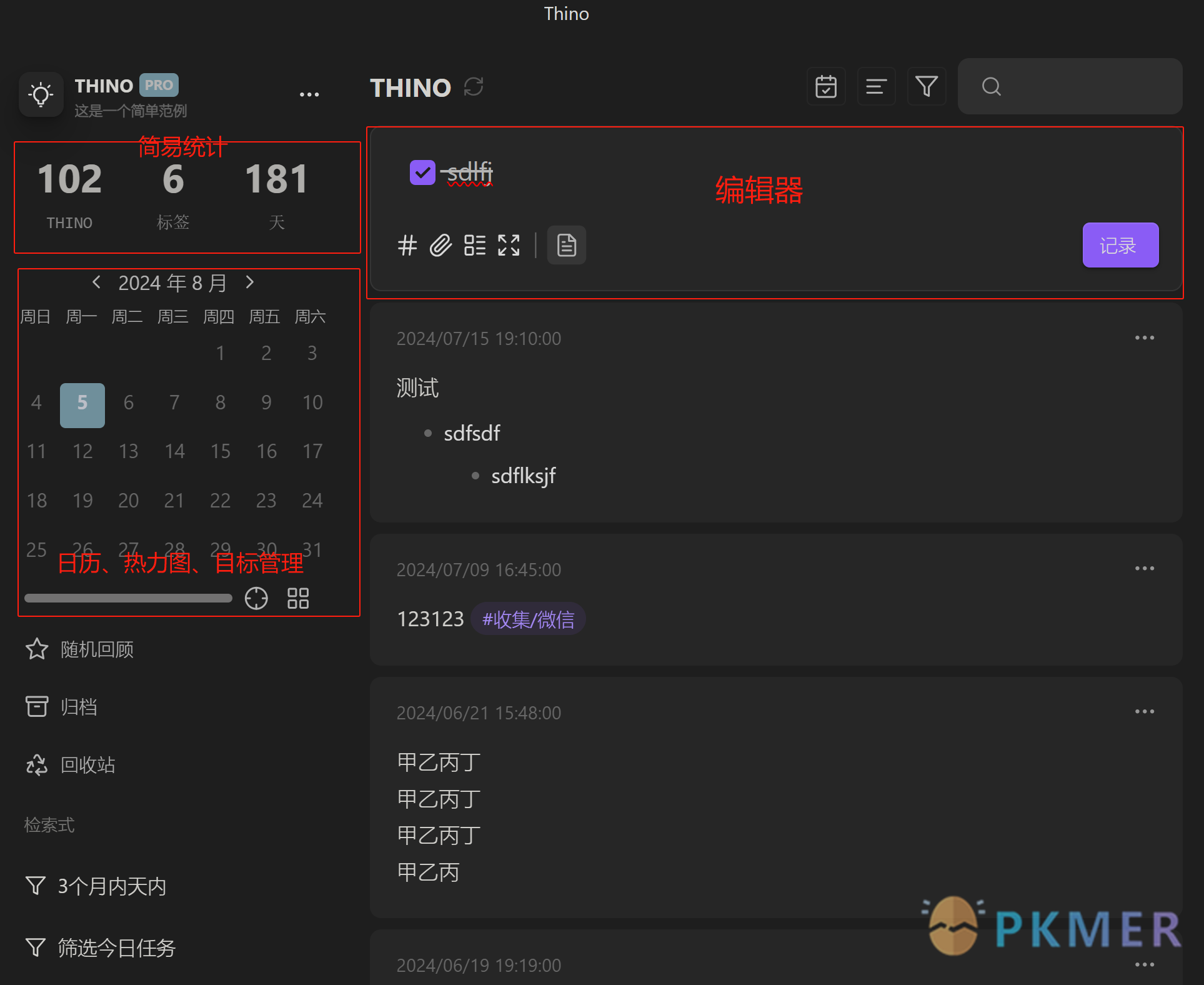
Task: Click the 2024/06/21 15:48:00 timestamp
Action: click(x=479, y=713)
